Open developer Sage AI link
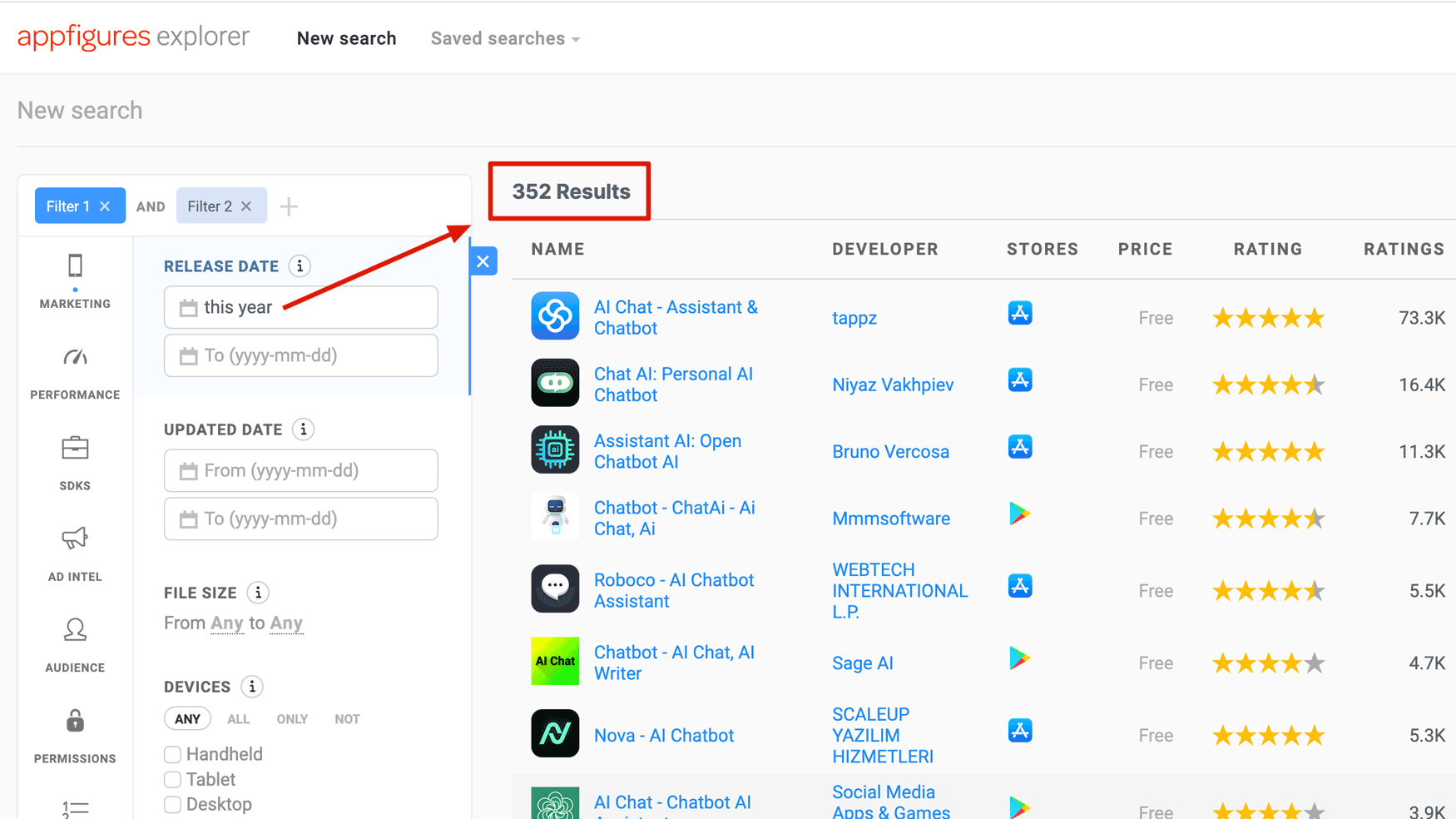Screen dimensions: 1456x819 coord(863,663)
